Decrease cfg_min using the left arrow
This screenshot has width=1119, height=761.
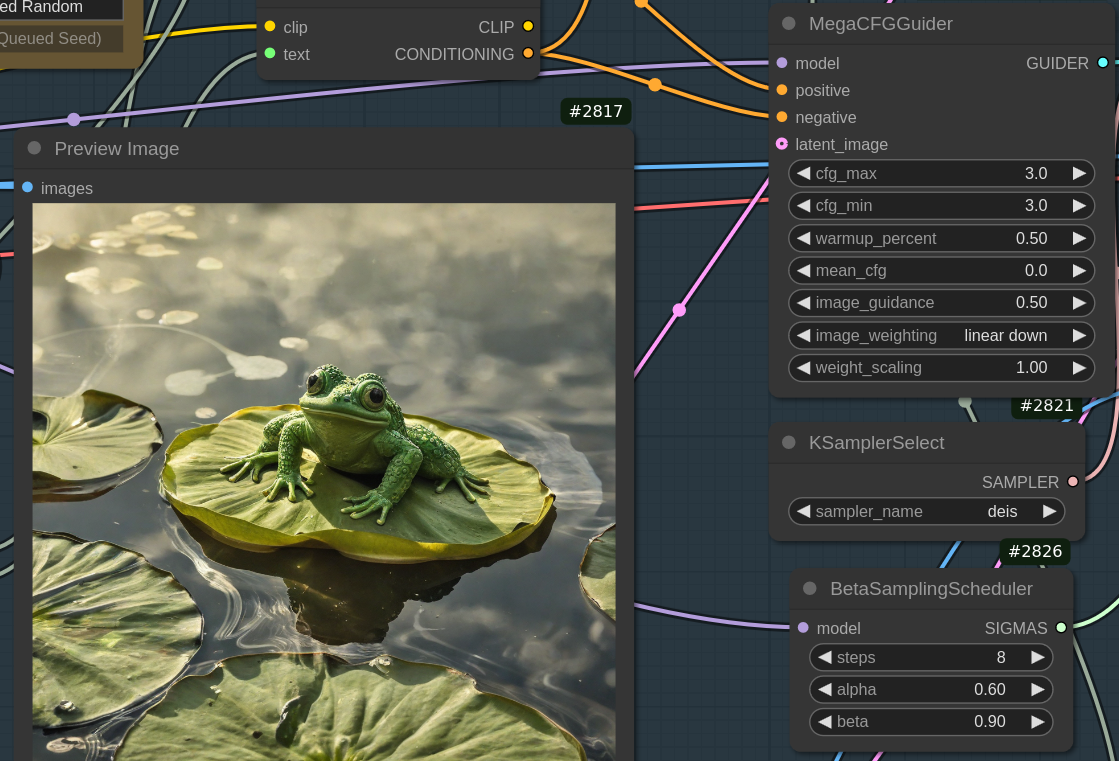tap(804, 206)
